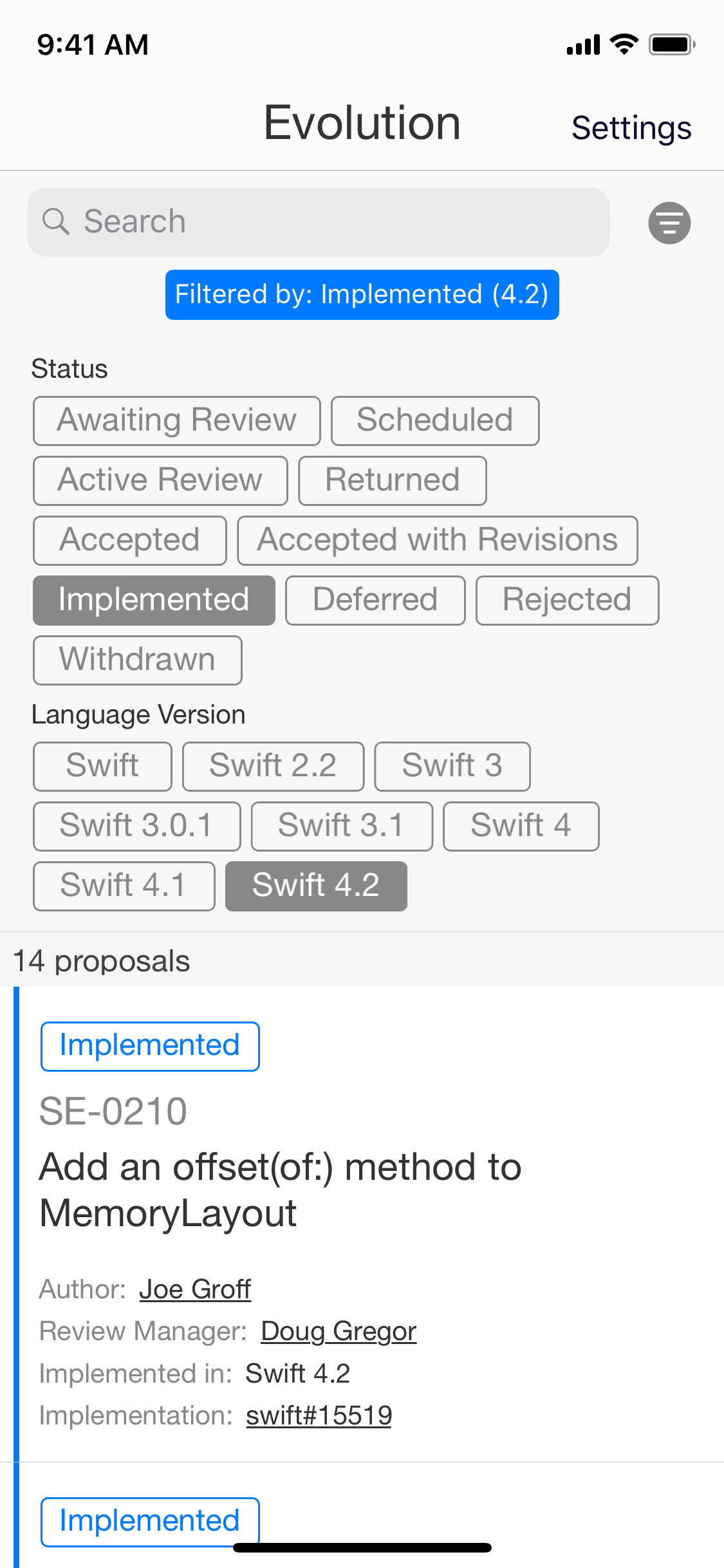Image resolution: width=724 pixels, height=1568 pixels.
Task: Tap the magnifying glass search icon
Action: (56, 221)
